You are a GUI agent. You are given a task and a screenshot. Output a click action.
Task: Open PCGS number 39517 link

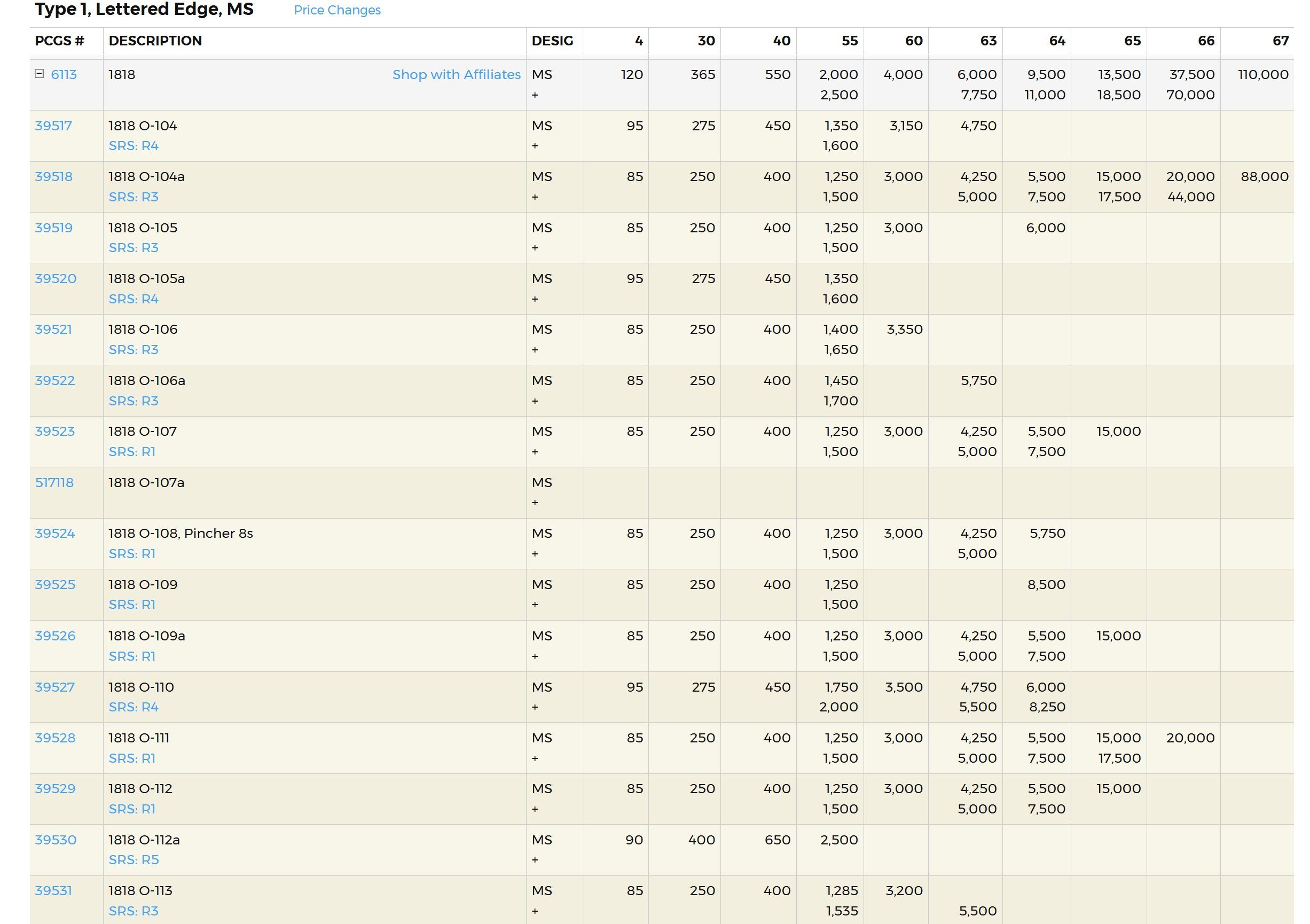(53, 126)
